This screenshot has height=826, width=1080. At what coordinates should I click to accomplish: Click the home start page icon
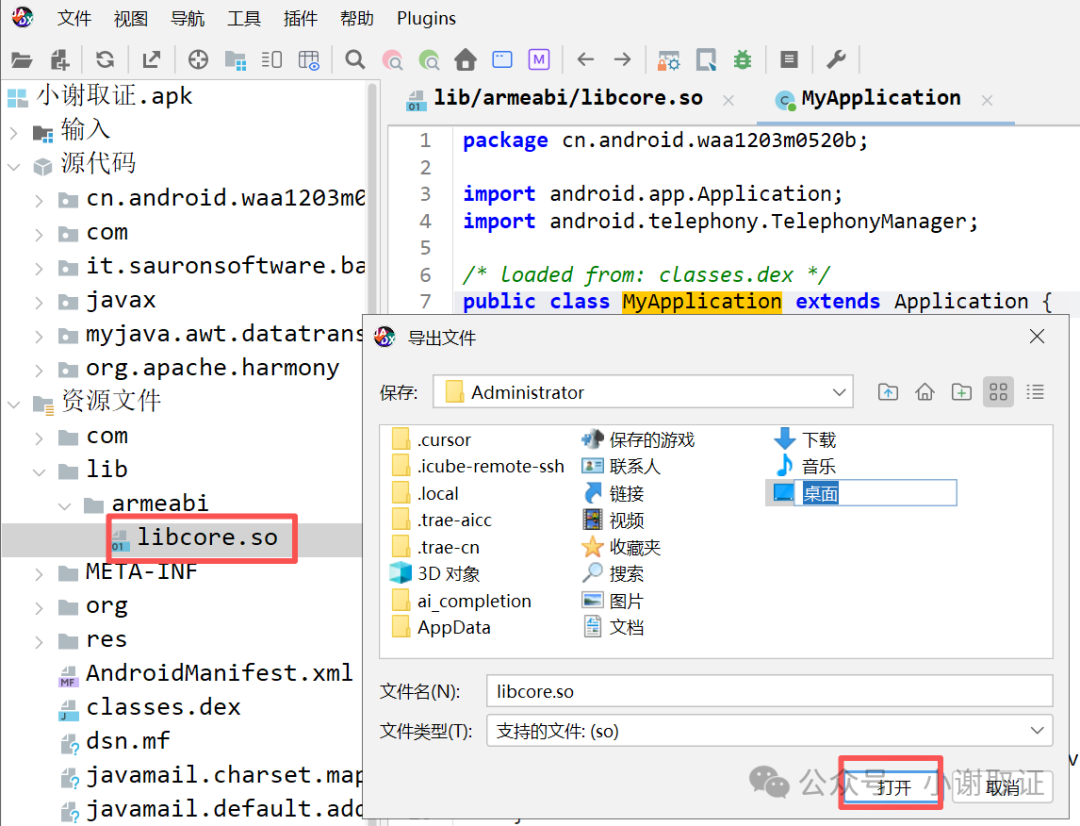coord(465,60)
